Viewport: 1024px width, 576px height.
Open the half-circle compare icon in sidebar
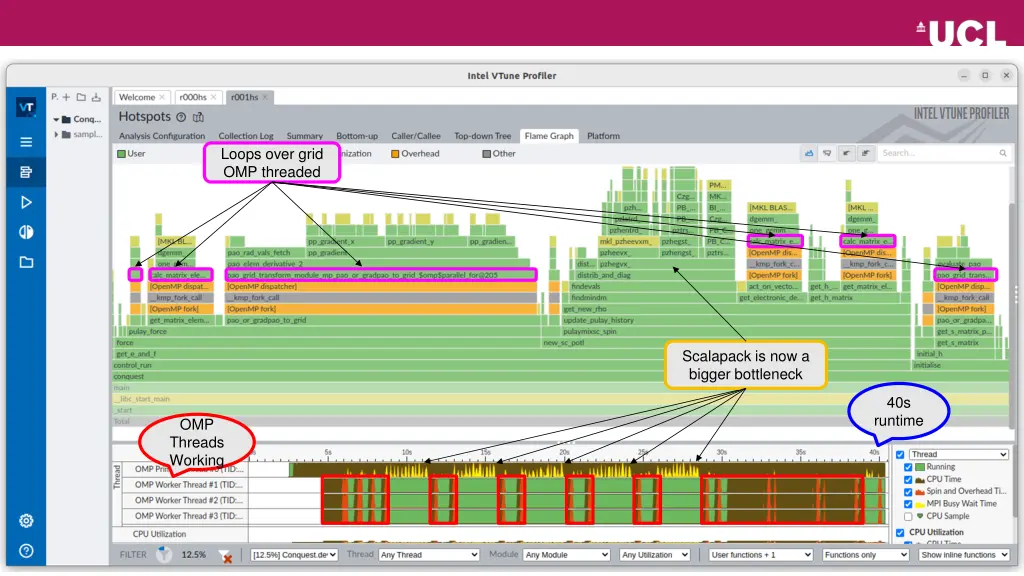click(x=26, y=232)
